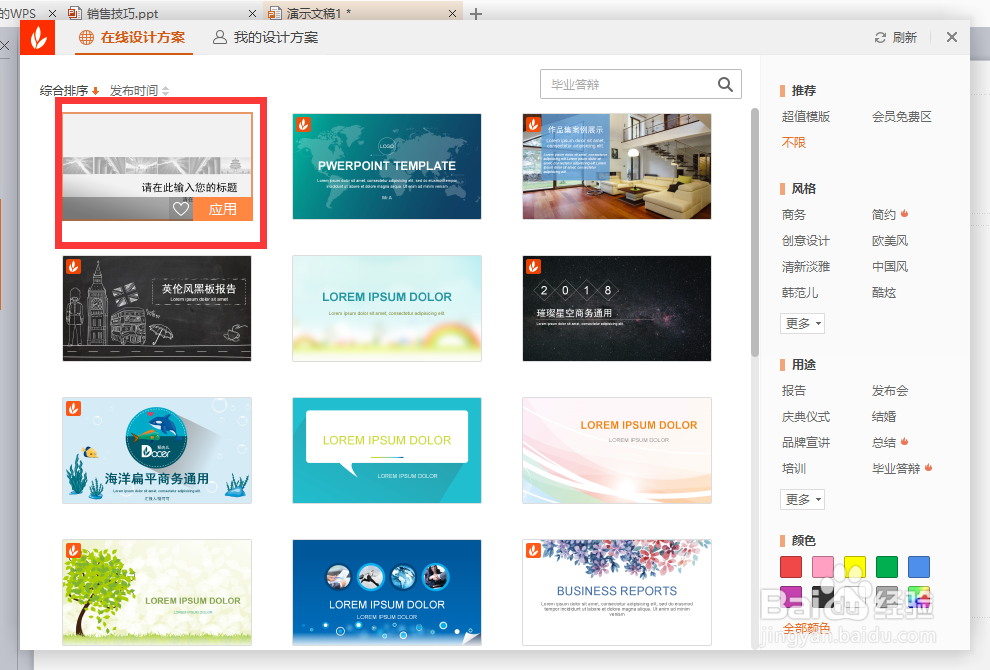Favorite the first template using the heart icon
The image size is (990, 670).
click(179, 209)
